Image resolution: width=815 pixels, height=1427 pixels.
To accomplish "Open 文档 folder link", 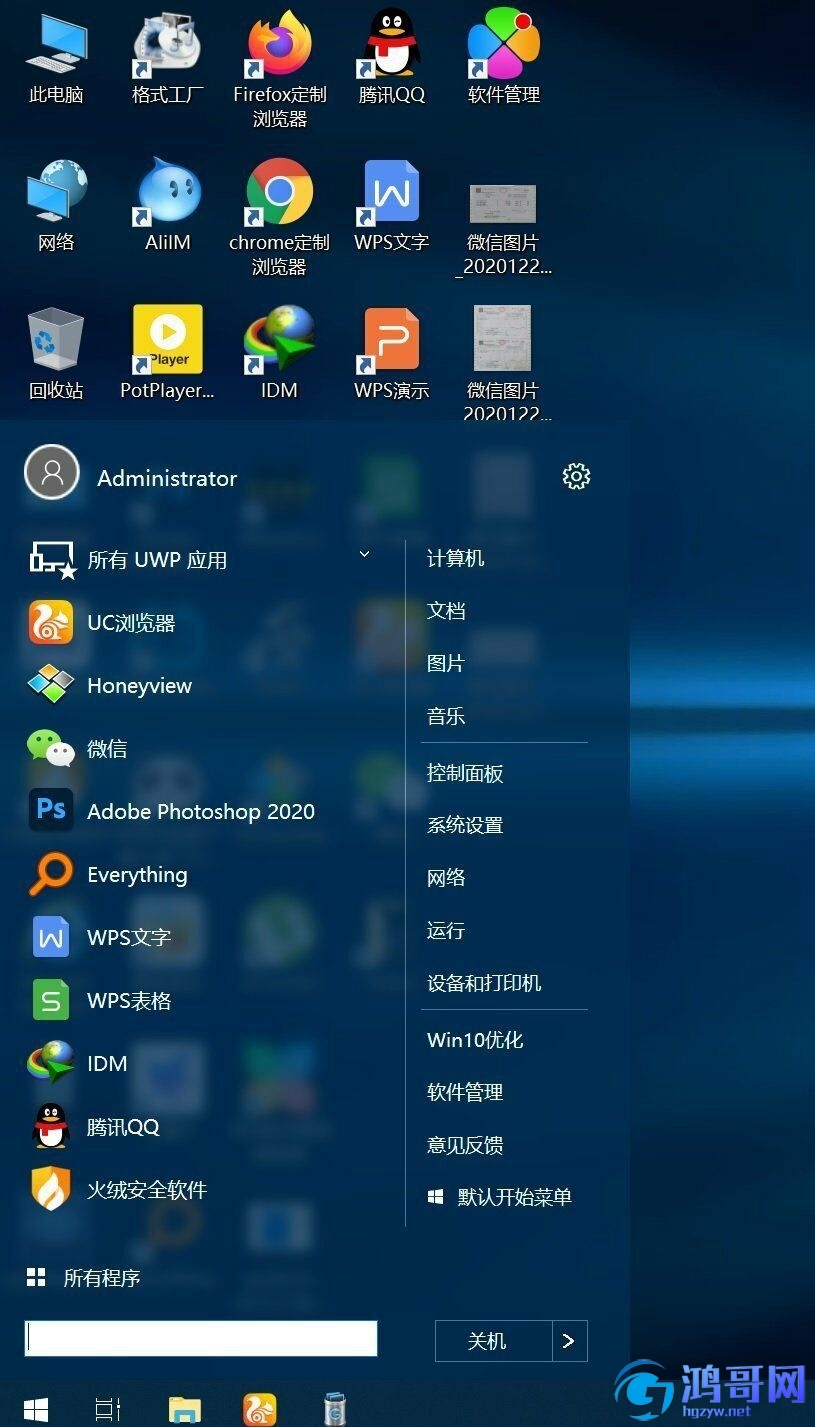I will (x=446, y=610).
